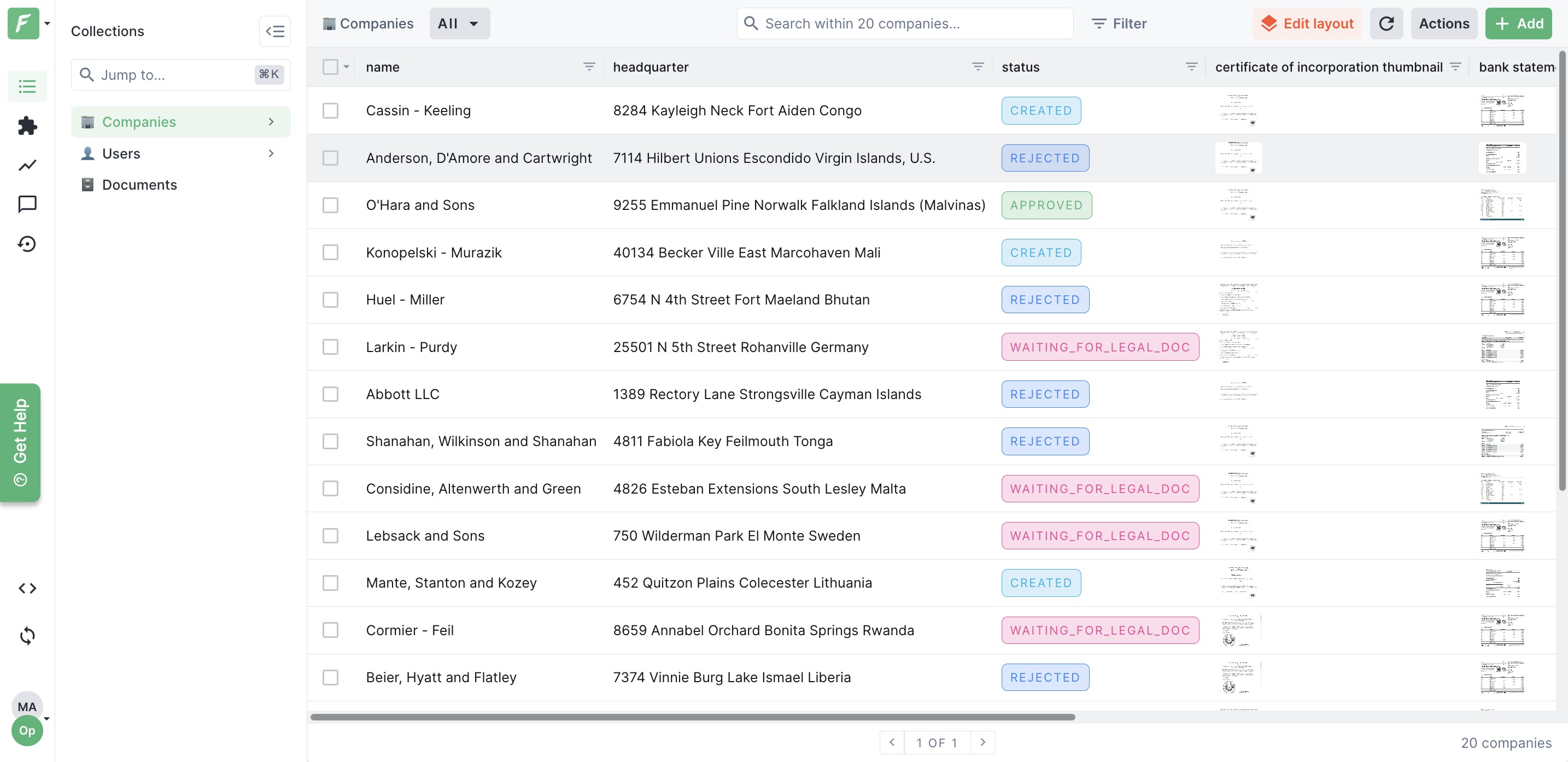Click the green Add button

coord(1518,24)
